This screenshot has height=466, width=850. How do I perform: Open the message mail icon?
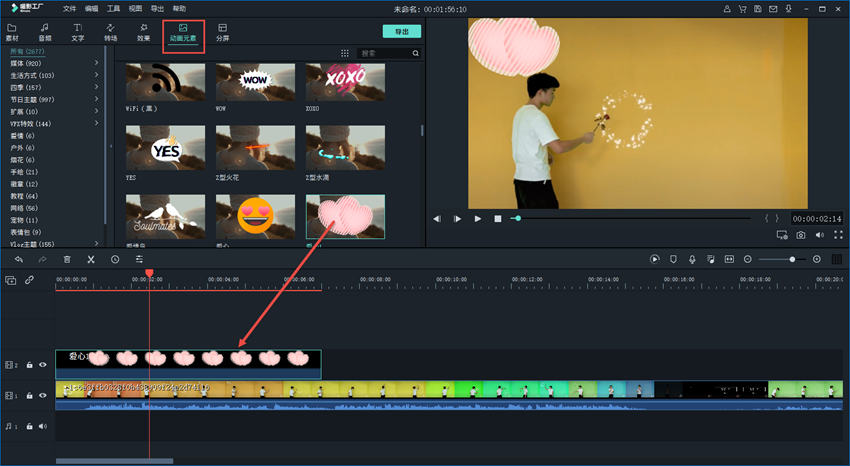773,9
